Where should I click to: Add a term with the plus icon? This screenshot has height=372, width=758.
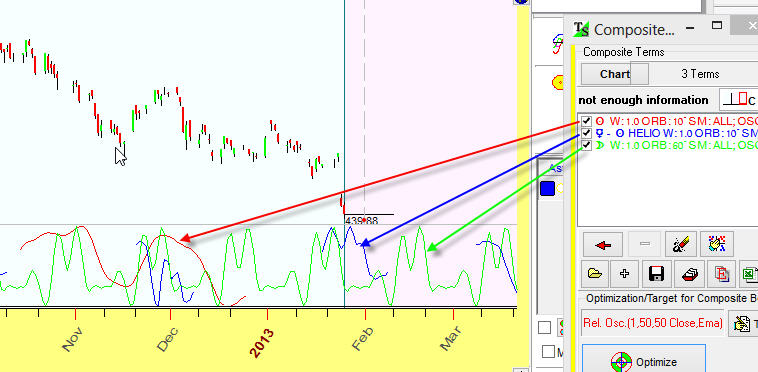point(625,274)
